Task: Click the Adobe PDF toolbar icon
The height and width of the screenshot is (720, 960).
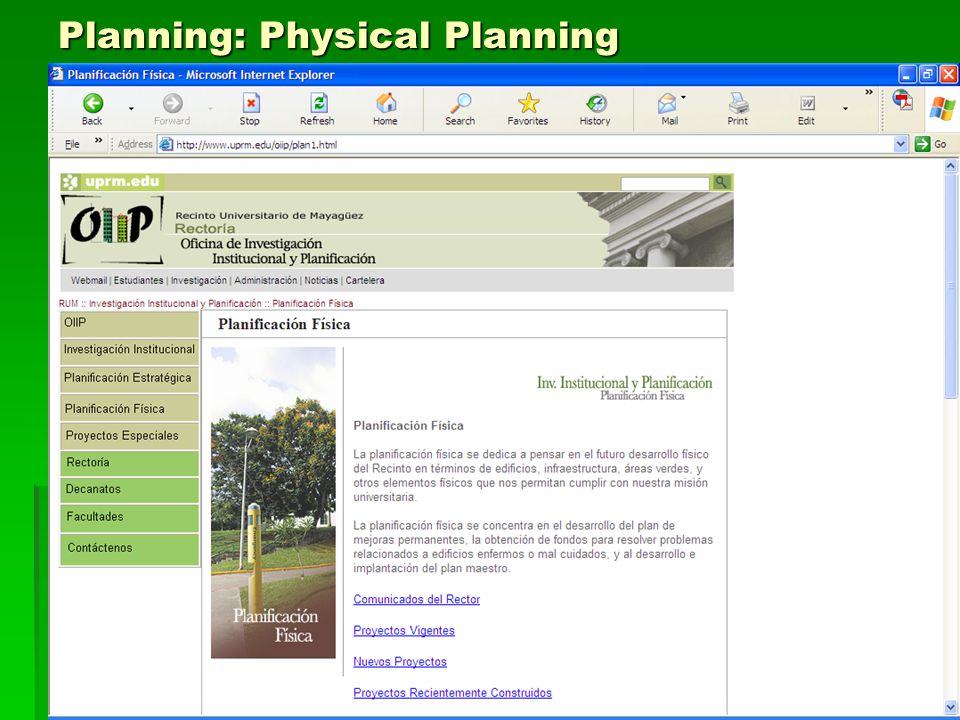Action: 902,100
